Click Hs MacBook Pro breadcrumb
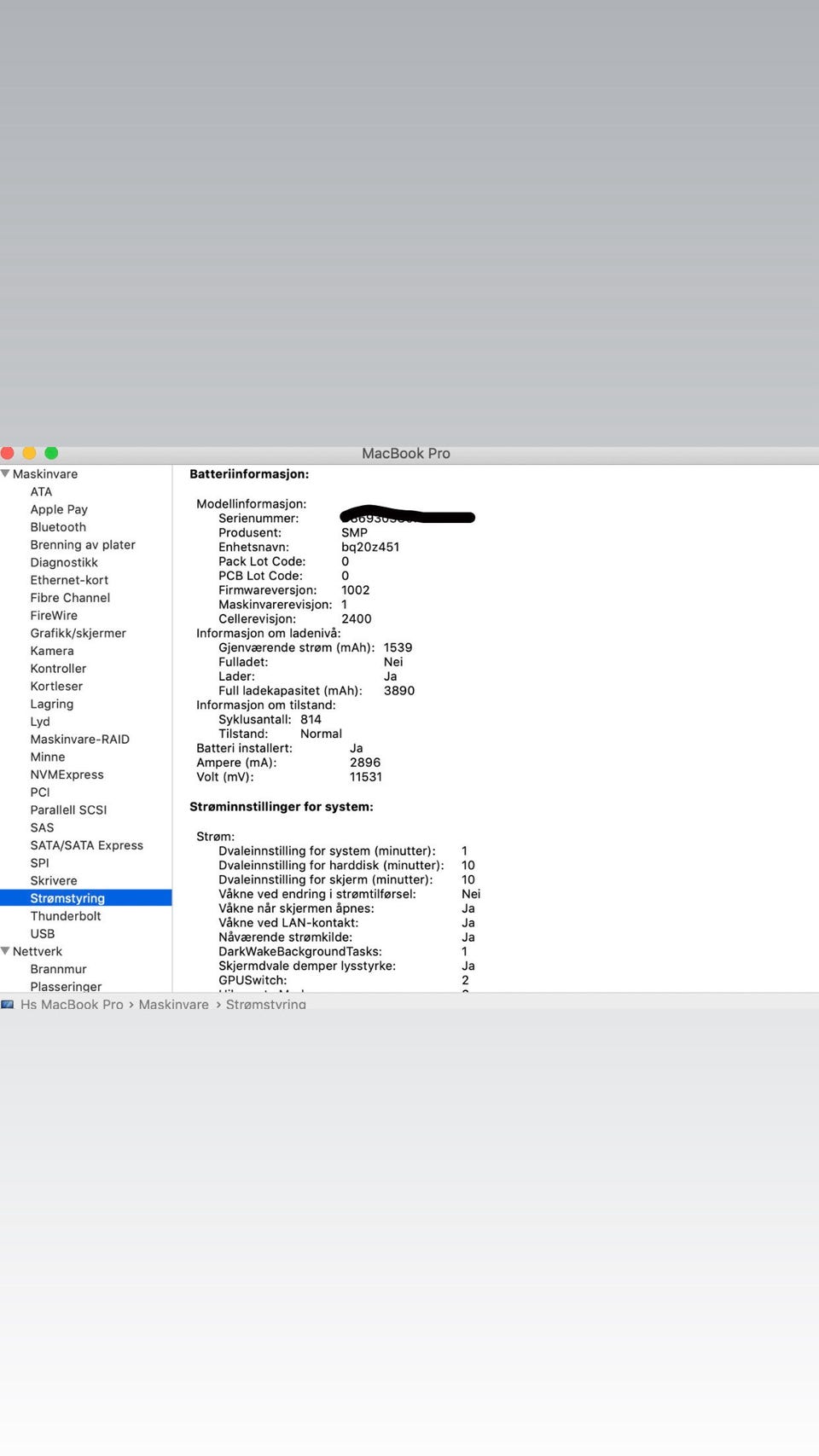The width and height of the screenshot is (819, 1456). 72,1004
